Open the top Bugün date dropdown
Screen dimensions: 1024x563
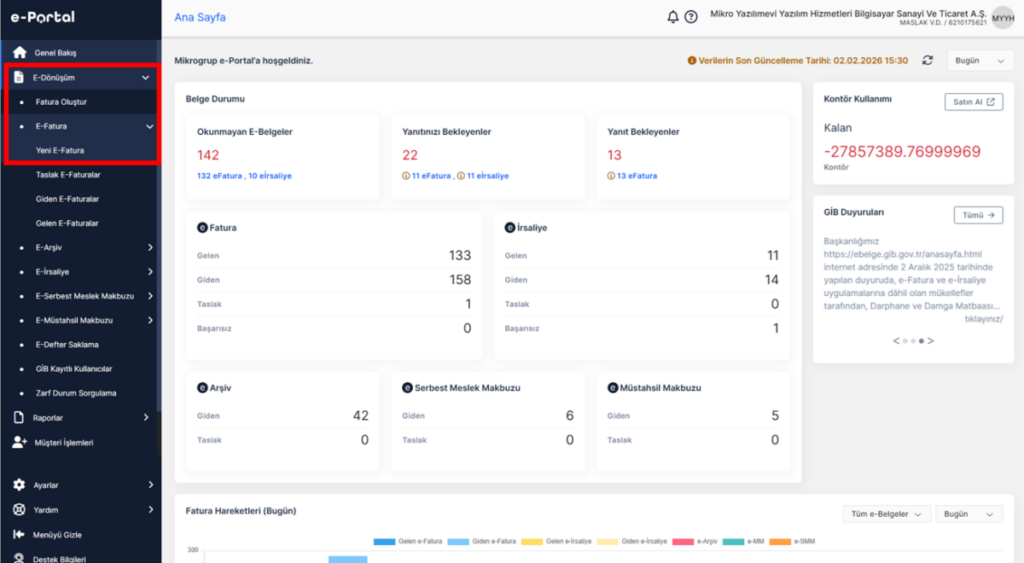pos(979,61)
